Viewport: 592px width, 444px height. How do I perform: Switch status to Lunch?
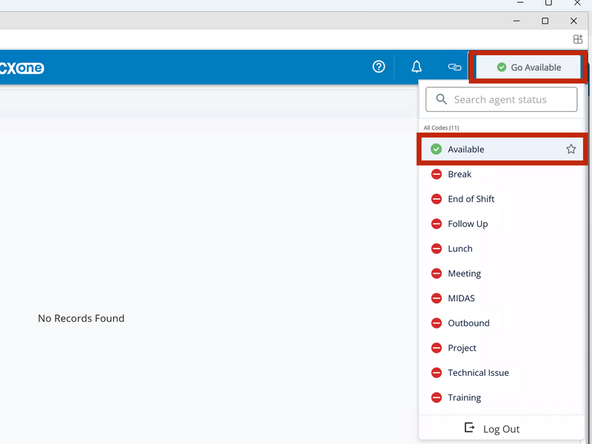502,248
